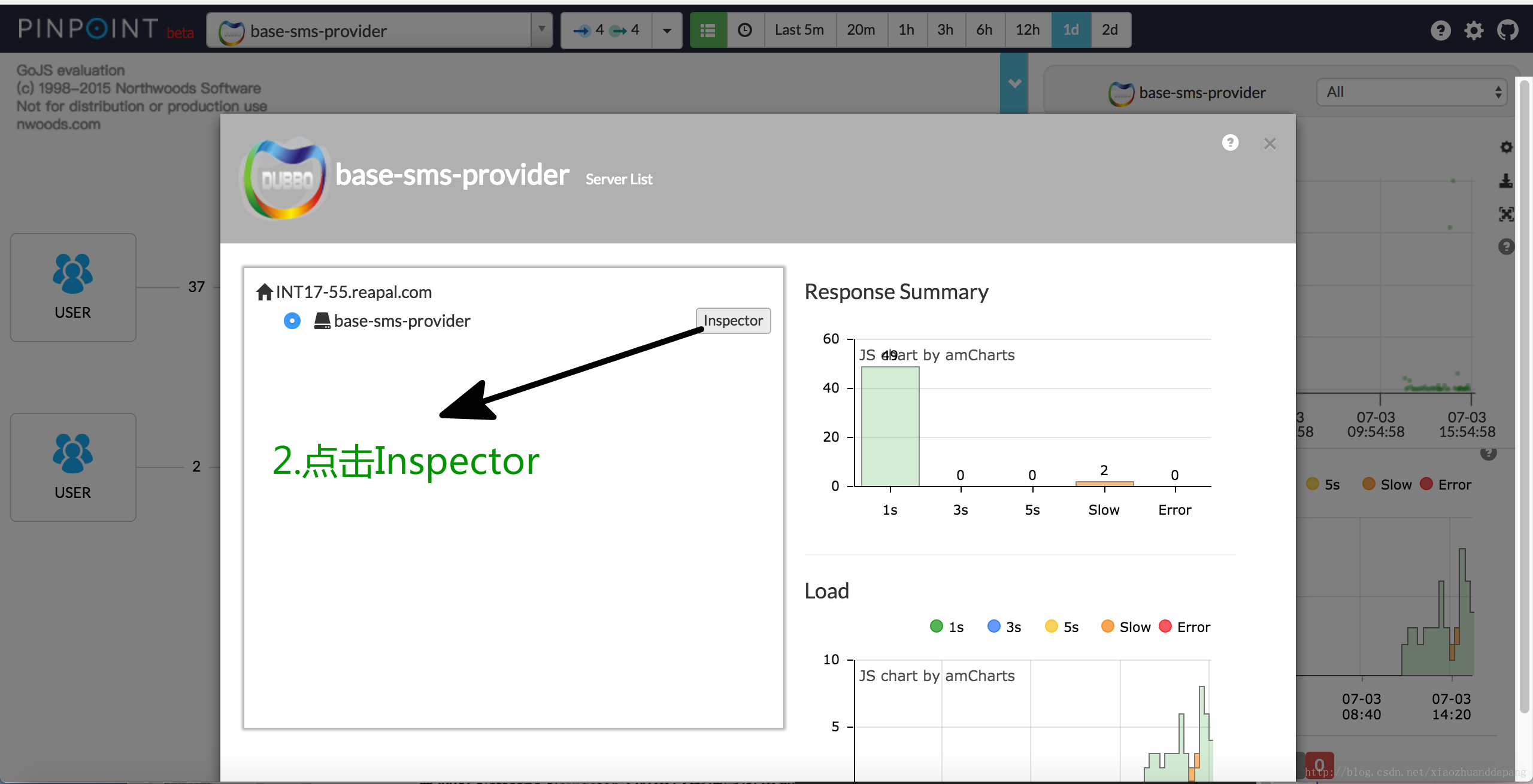Image resolution: width=1533 pixels, height=784 pixels.
Task: Click help icon in Server List dialog
Action: pyautogui.click(x=1230, y=142)
